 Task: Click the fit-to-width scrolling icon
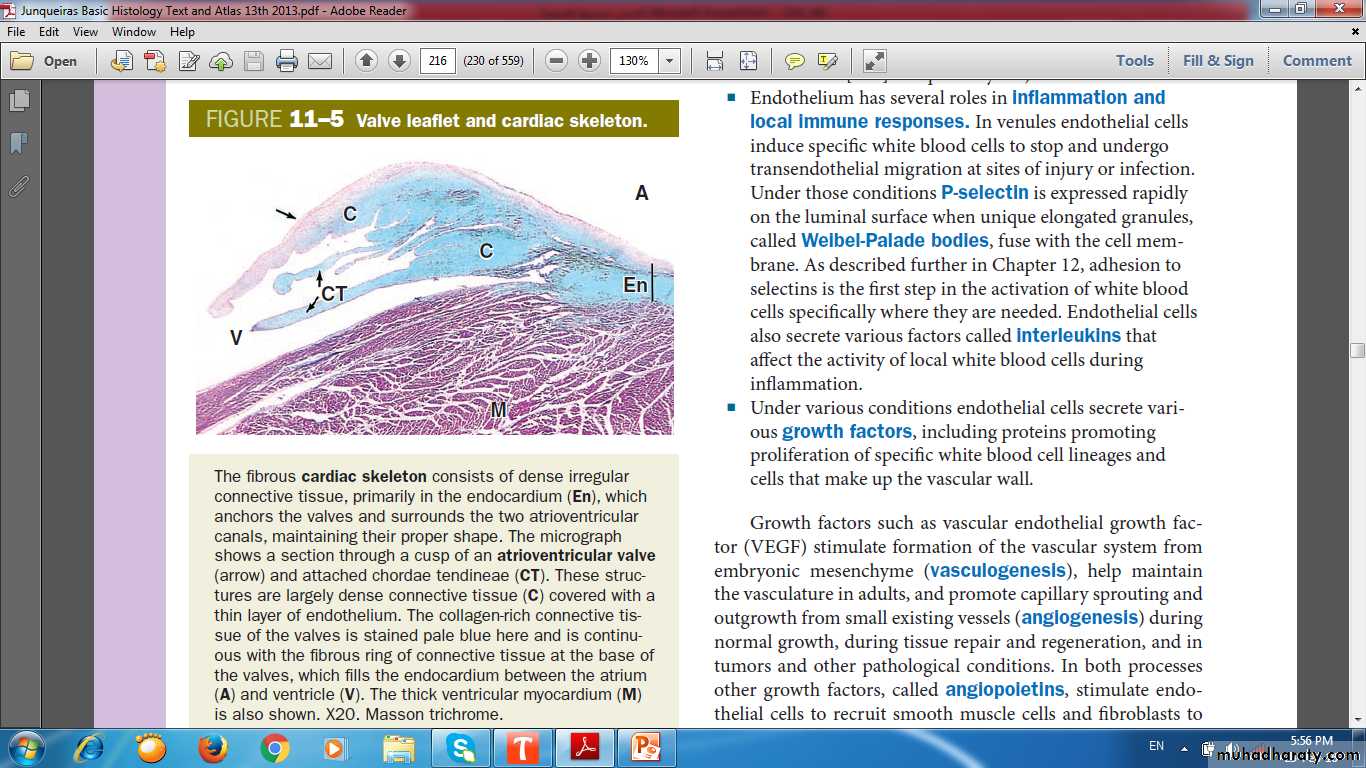(715, 61)
